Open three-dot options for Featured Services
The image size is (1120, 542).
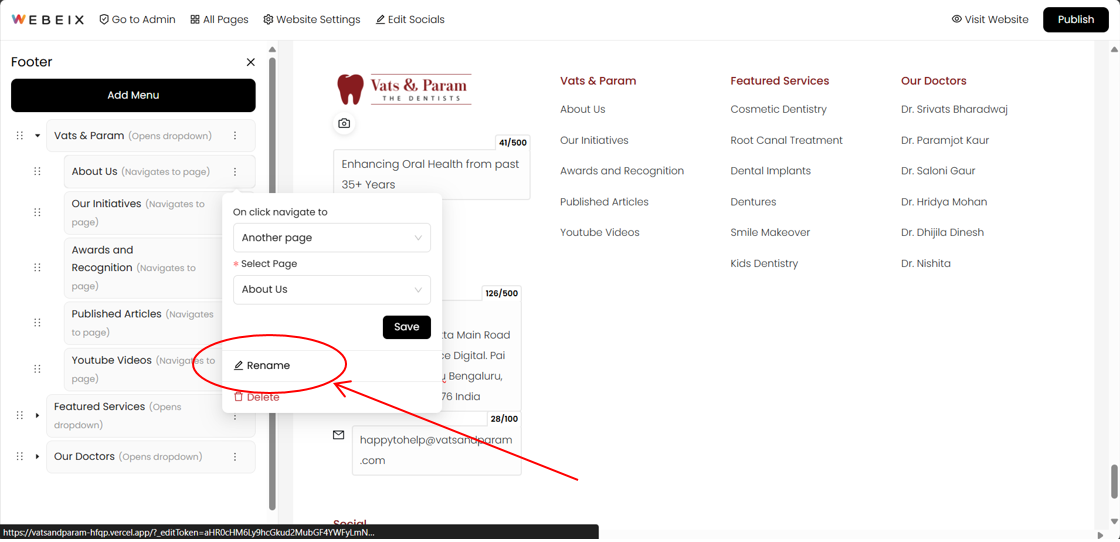click(x=235, y=416)
